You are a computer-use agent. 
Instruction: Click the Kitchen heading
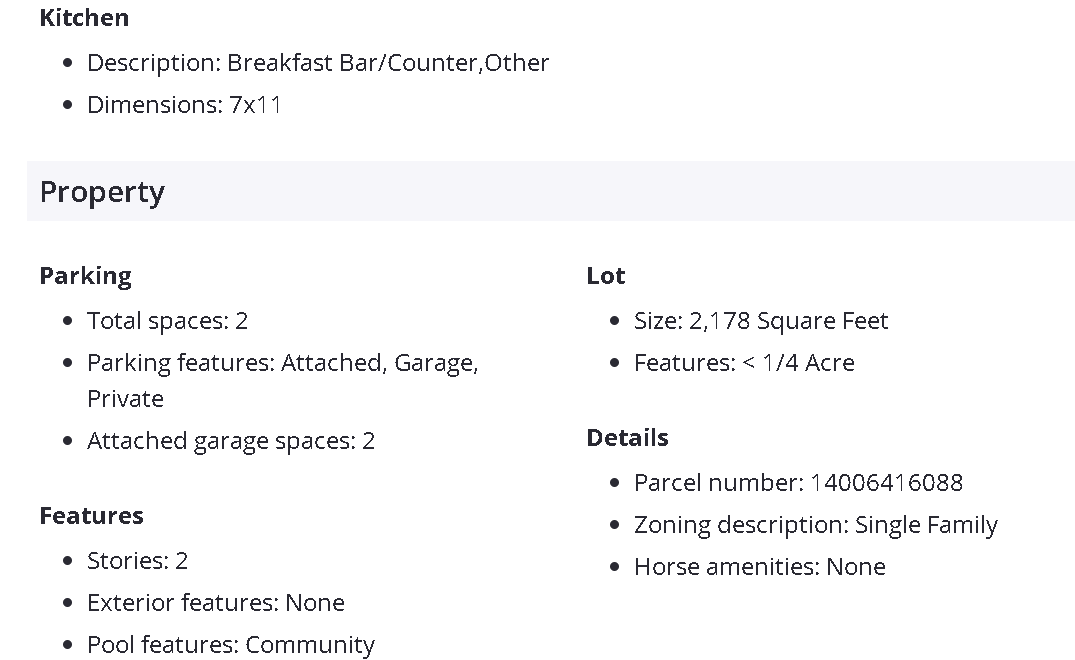(x=84, y=18)
